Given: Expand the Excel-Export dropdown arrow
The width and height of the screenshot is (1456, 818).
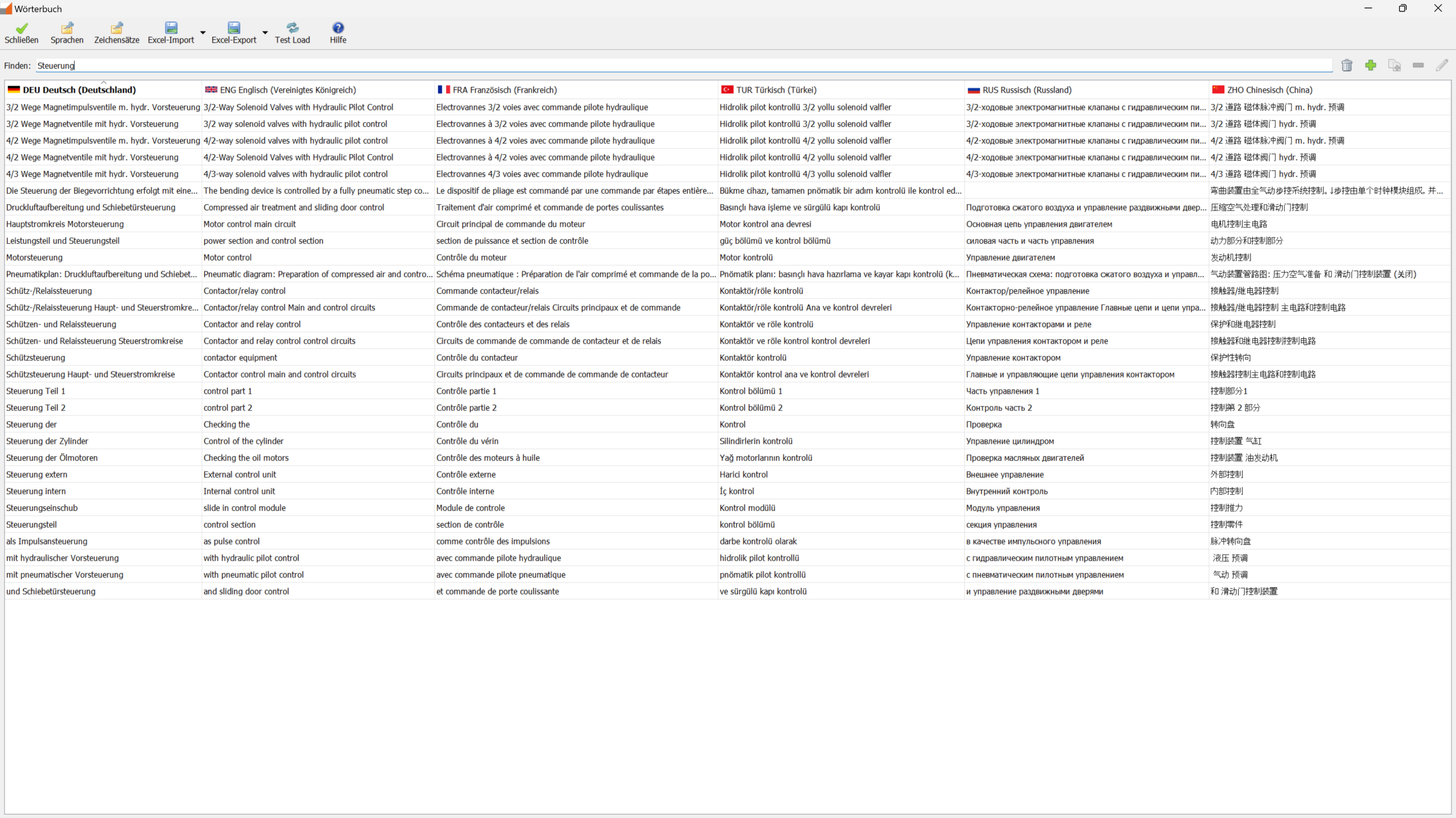Looking at the screenshot, I should pyautogui.click(x=265, y=33).
